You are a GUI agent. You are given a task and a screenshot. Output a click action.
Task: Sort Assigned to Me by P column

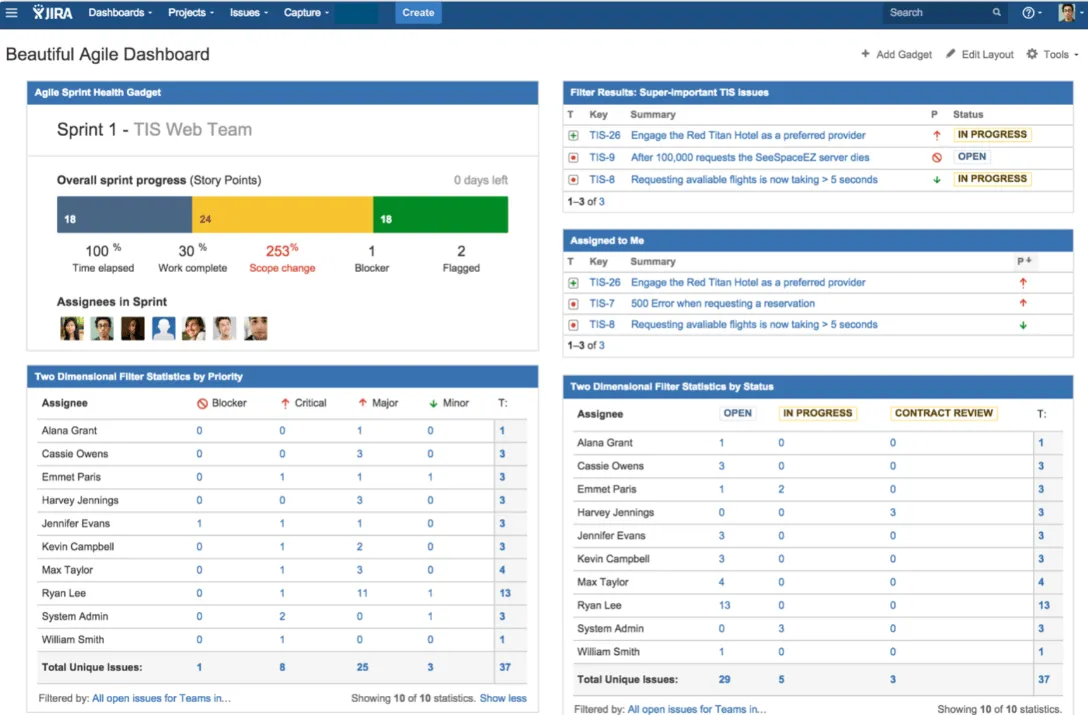(x=1024, y=261)
